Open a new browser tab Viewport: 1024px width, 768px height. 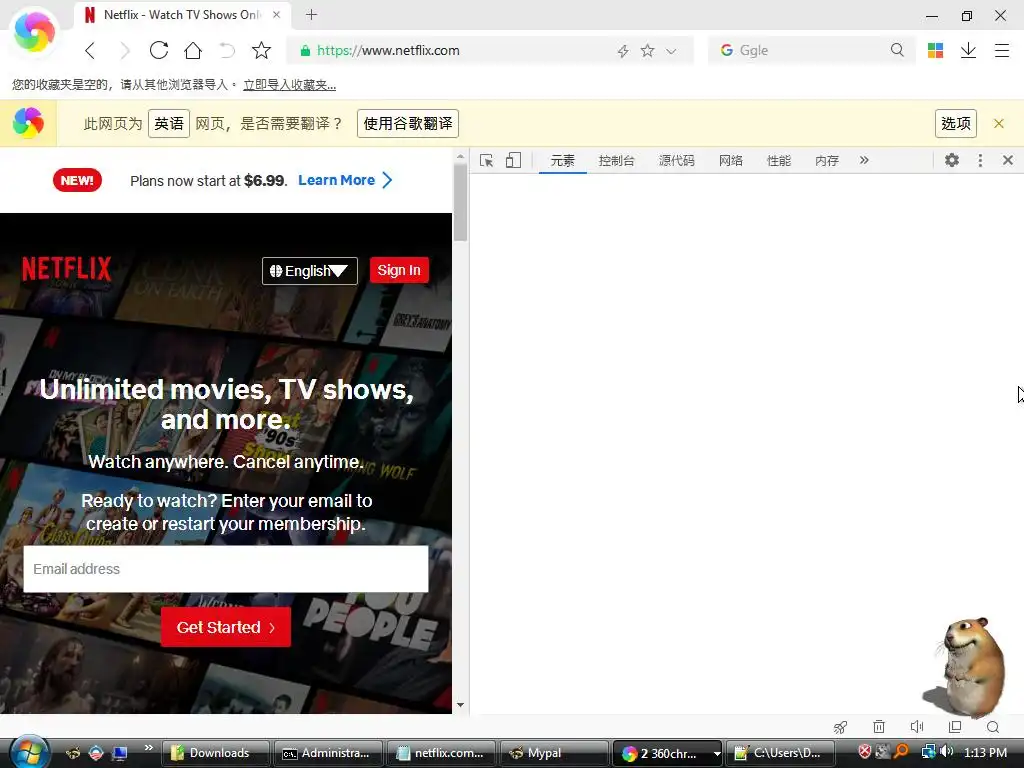[312, 14]
